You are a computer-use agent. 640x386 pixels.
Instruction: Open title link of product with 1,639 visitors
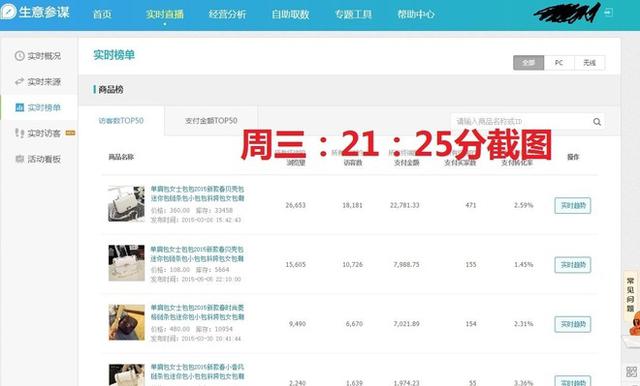(198, 372)
